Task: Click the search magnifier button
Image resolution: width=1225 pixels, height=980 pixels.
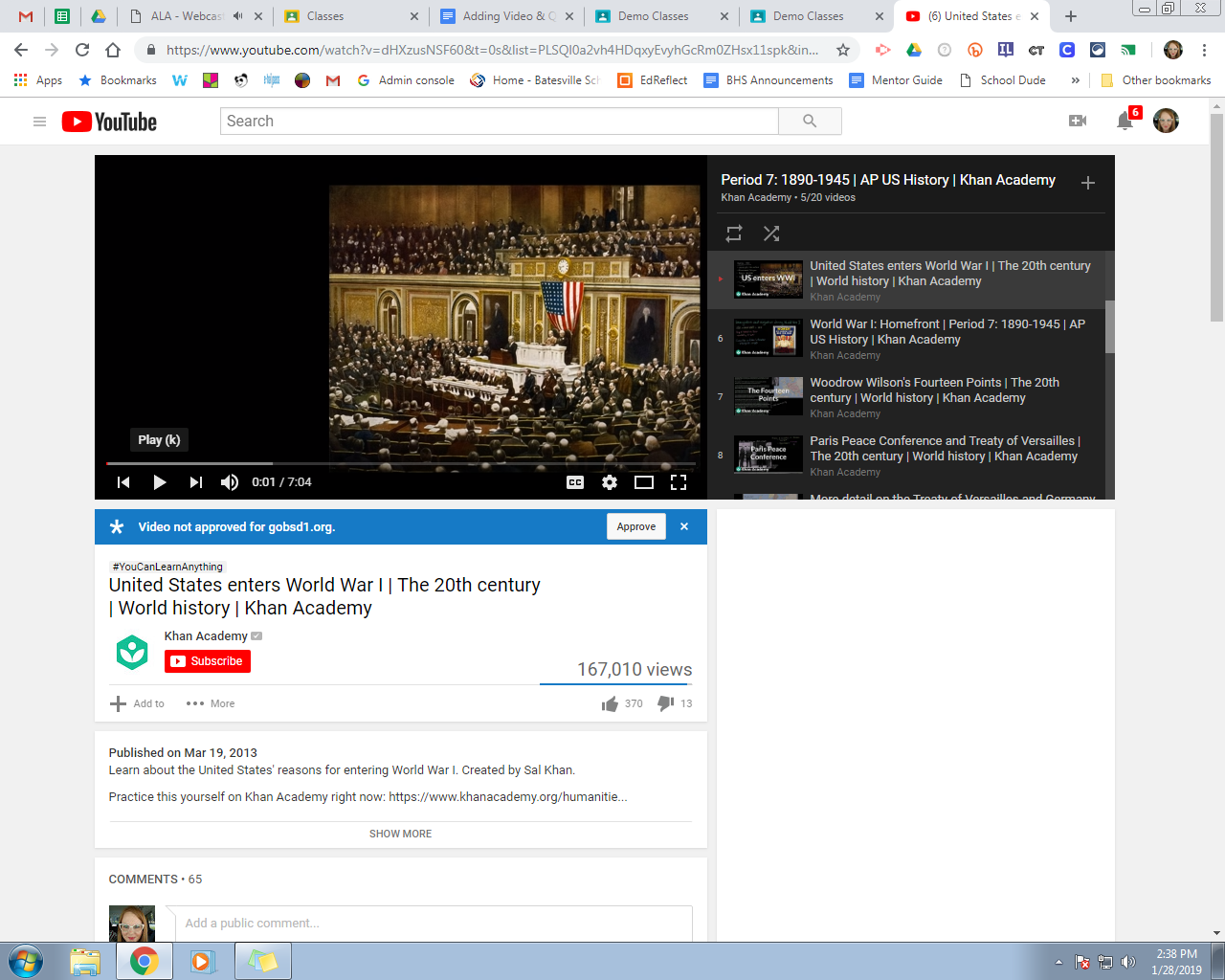Action: coord(810,122)
